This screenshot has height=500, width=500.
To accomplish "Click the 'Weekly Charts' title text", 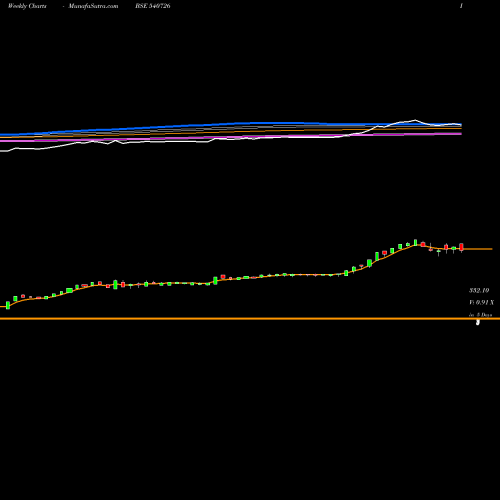I will [x=27, y=6].
